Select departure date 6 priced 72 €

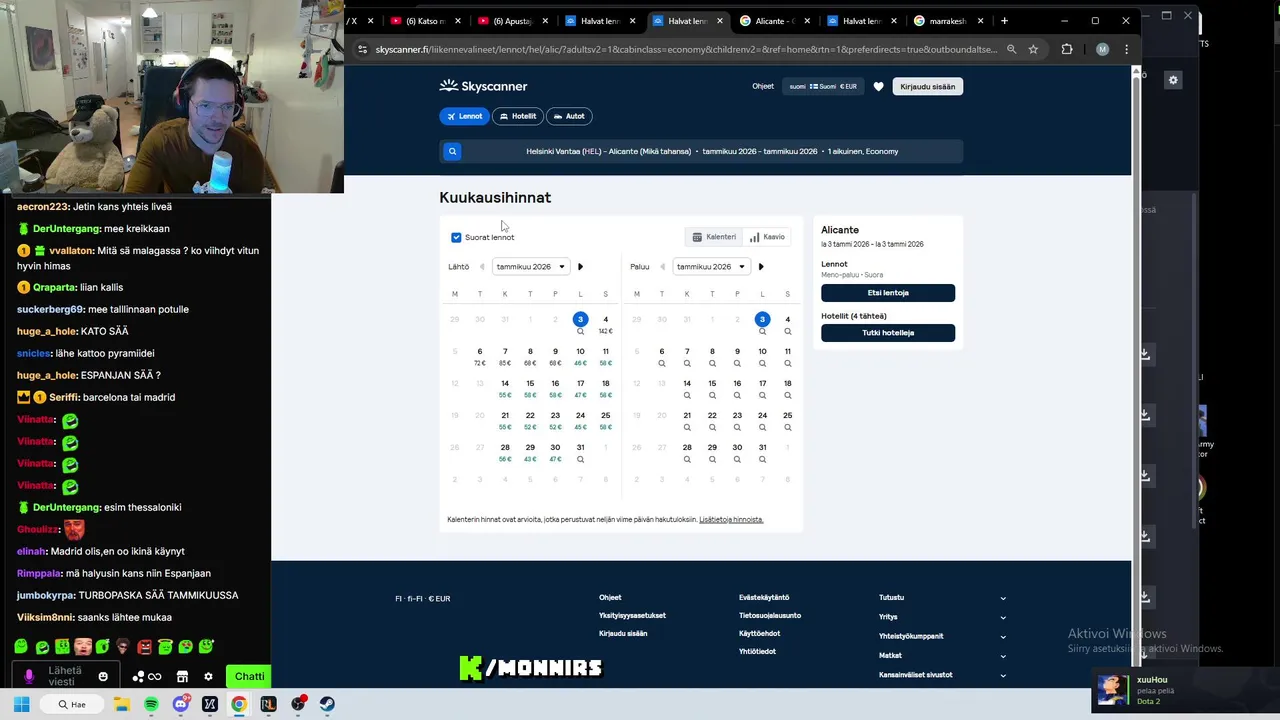479,356
